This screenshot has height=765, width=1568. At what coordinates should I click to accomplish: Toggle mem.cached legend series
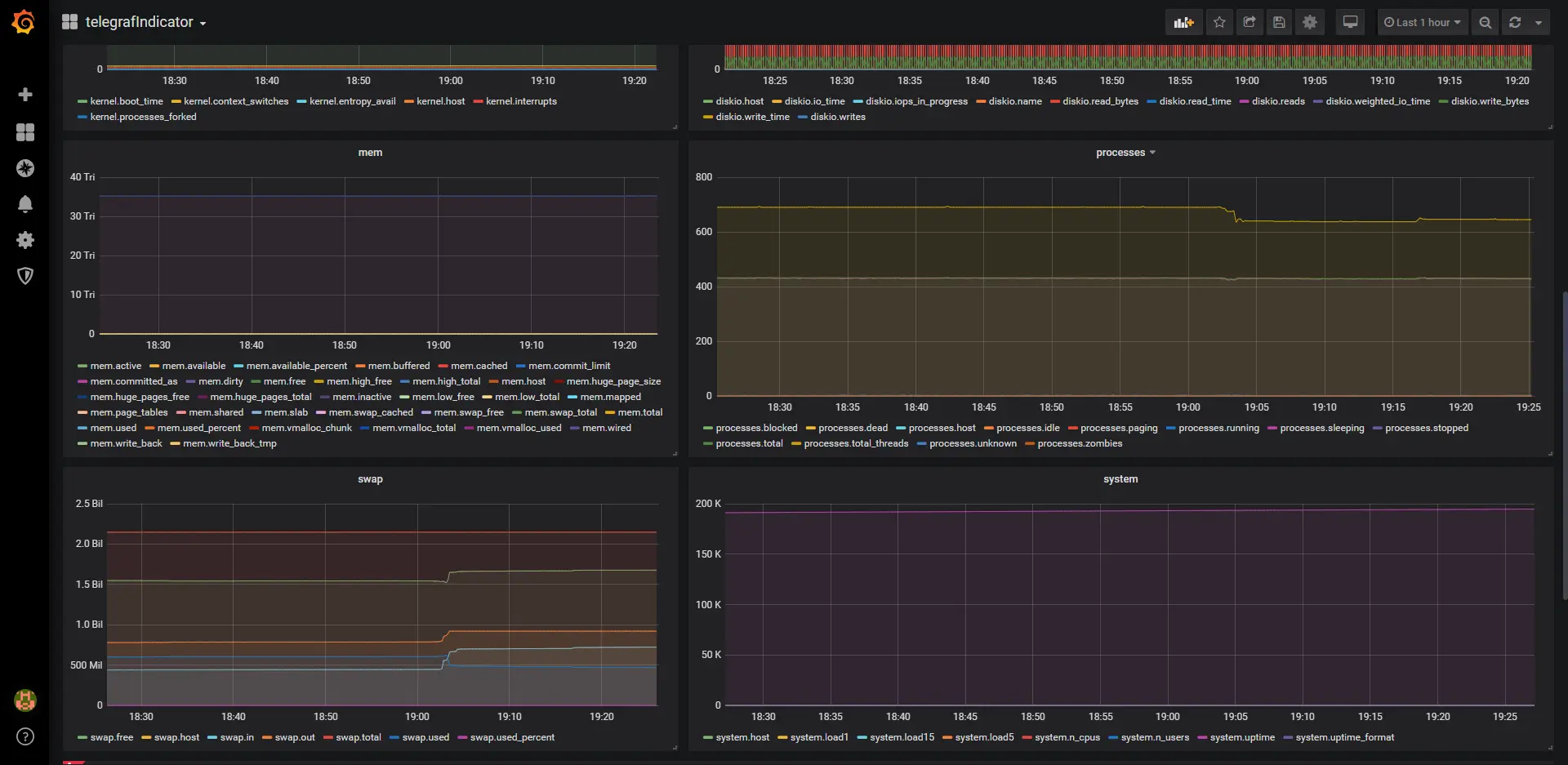(x=479, y=366)
